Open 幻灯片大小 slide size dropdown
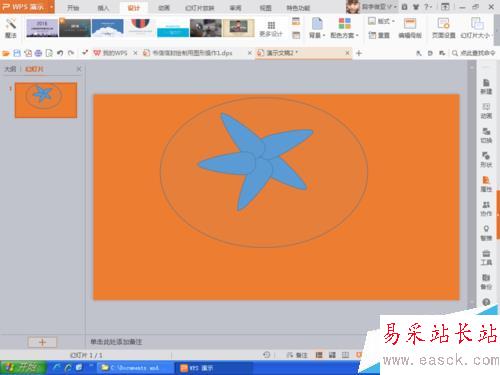Image resolution: width=500 pixels, height=375 pixels. coord(477,28)
